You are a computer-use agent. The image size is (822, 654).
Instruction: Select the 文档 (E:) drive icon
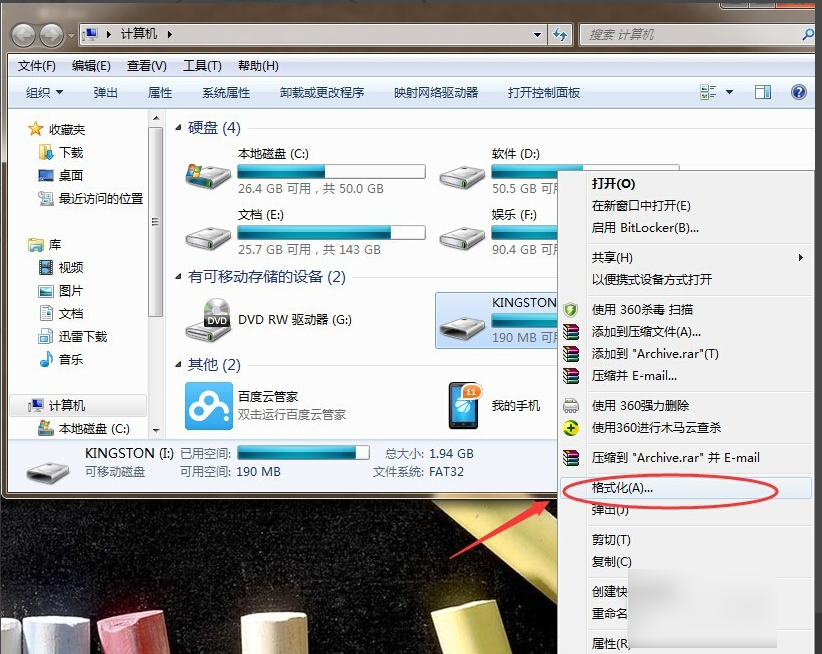click(x=208, y=238)
